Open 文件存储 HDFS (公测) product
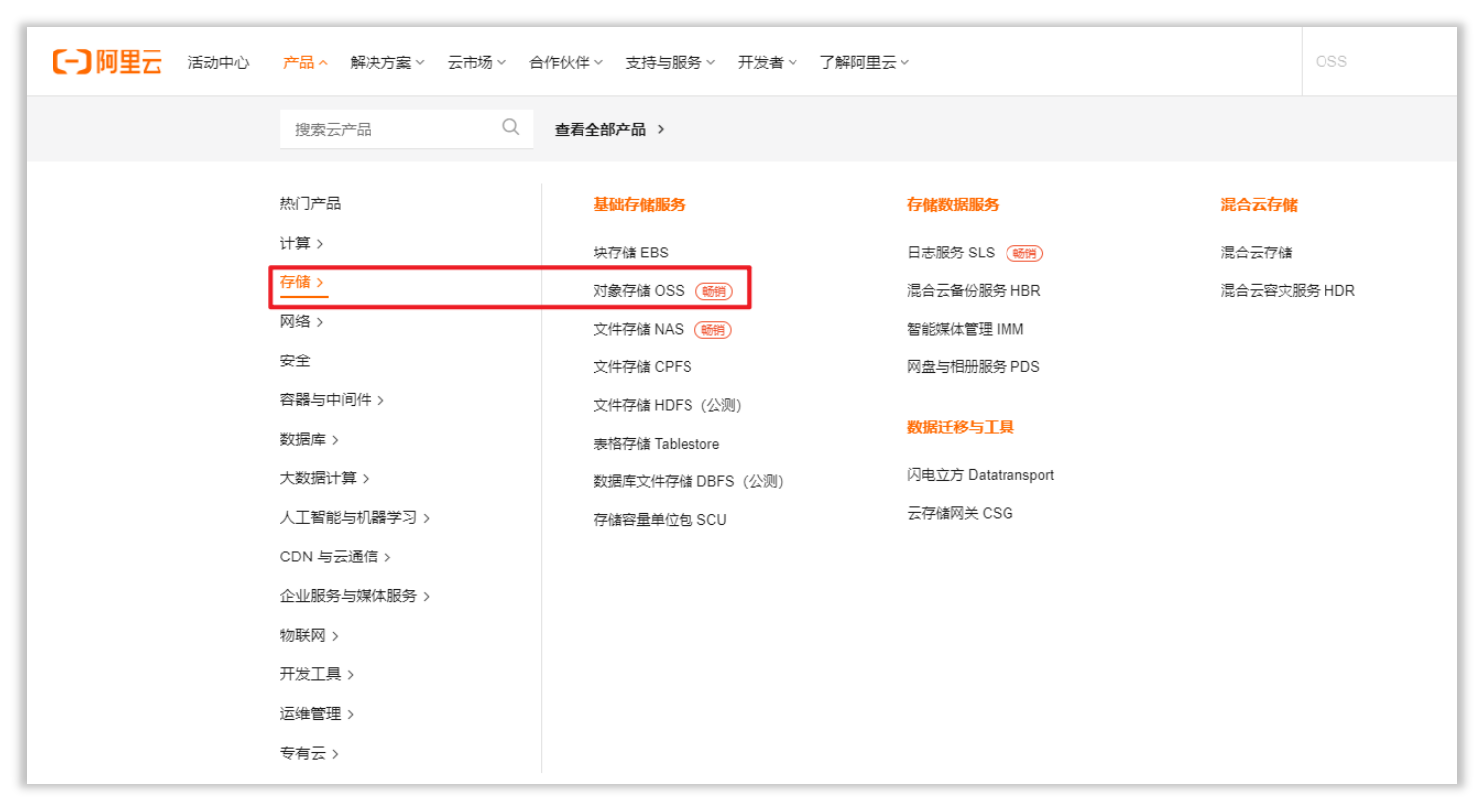This screenshot has width=1484, height=812. 668,405
